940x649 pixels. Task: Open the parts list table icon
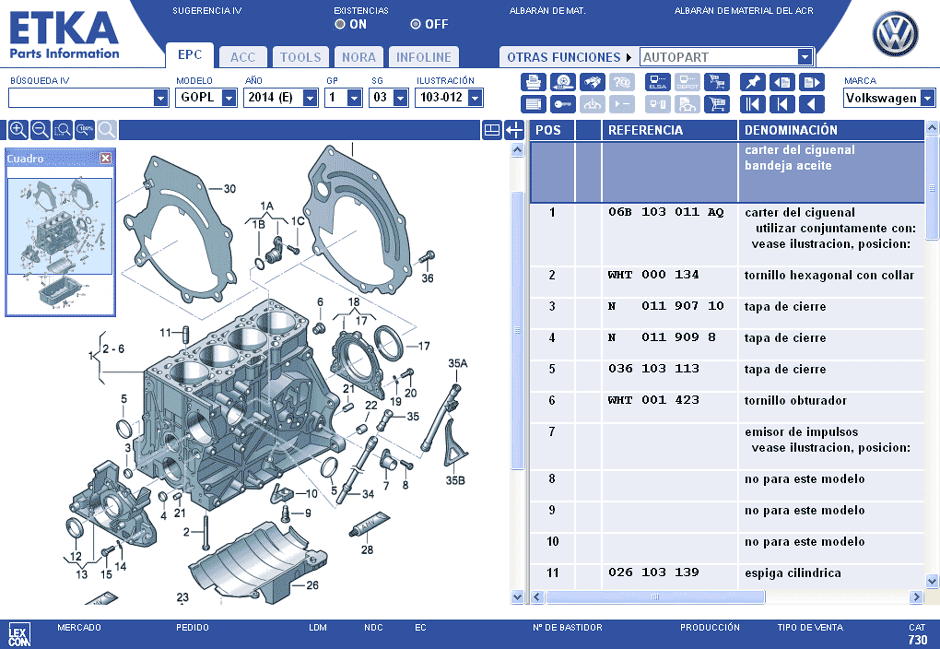(x=533, y=104)
